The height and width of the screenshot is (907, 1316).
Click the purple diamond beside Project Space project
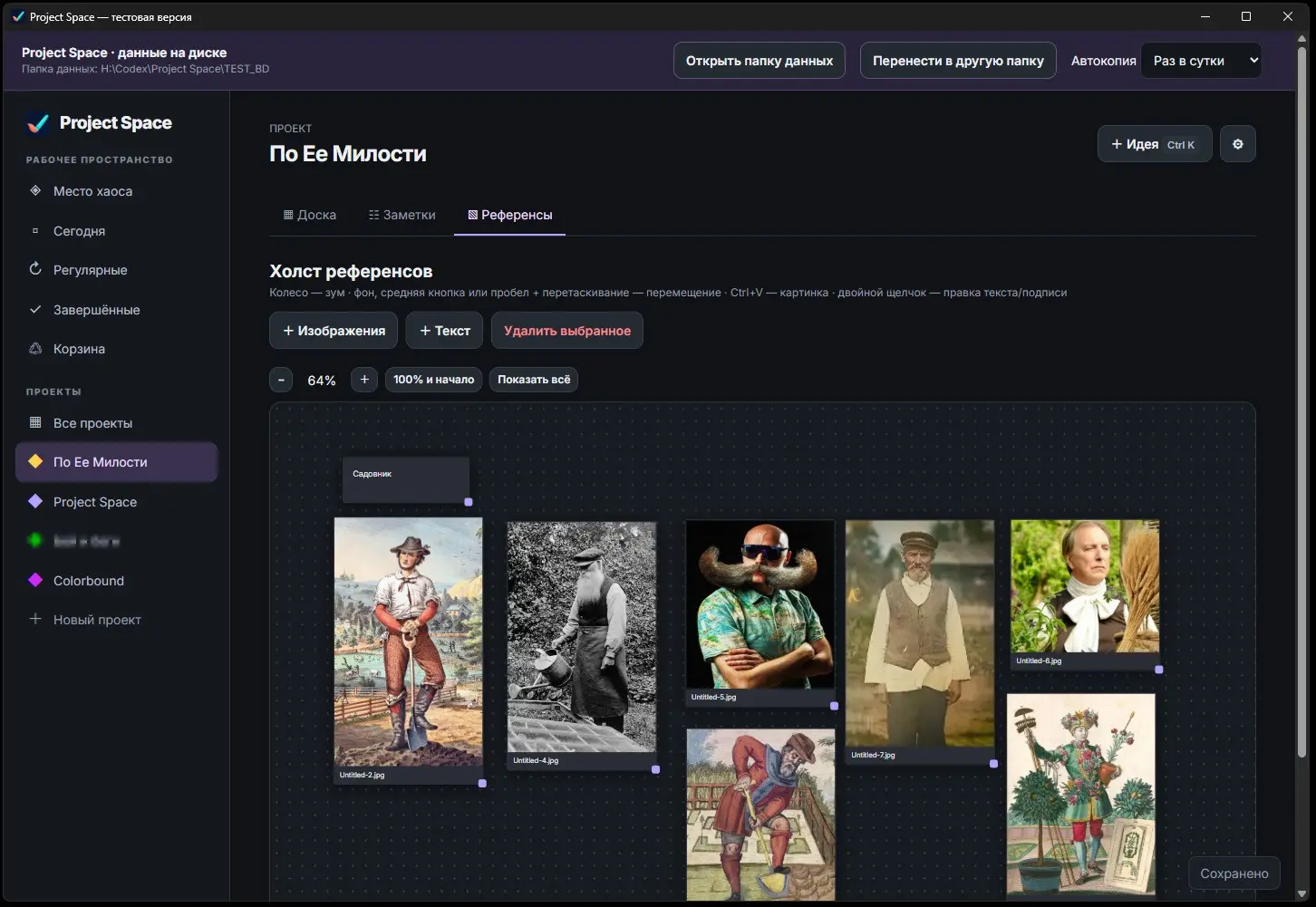[35, 501]
